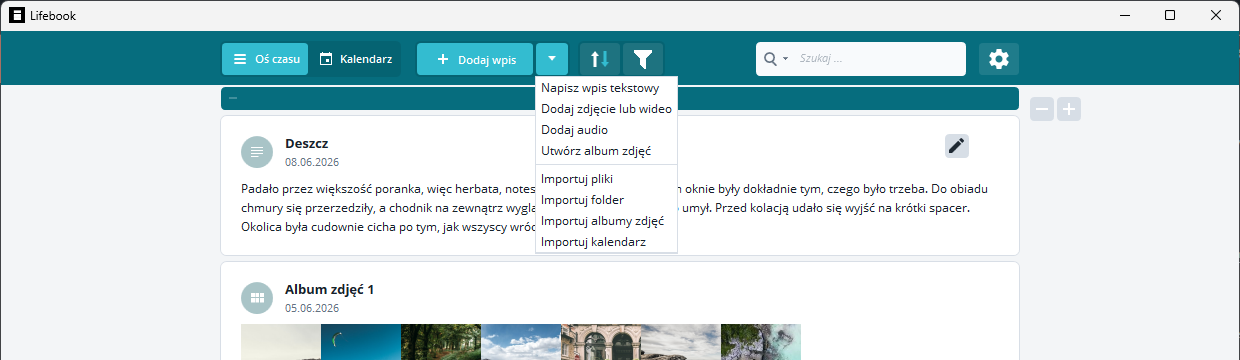
Task: Expand the search magnifier options dropdown
Action: 776,59
